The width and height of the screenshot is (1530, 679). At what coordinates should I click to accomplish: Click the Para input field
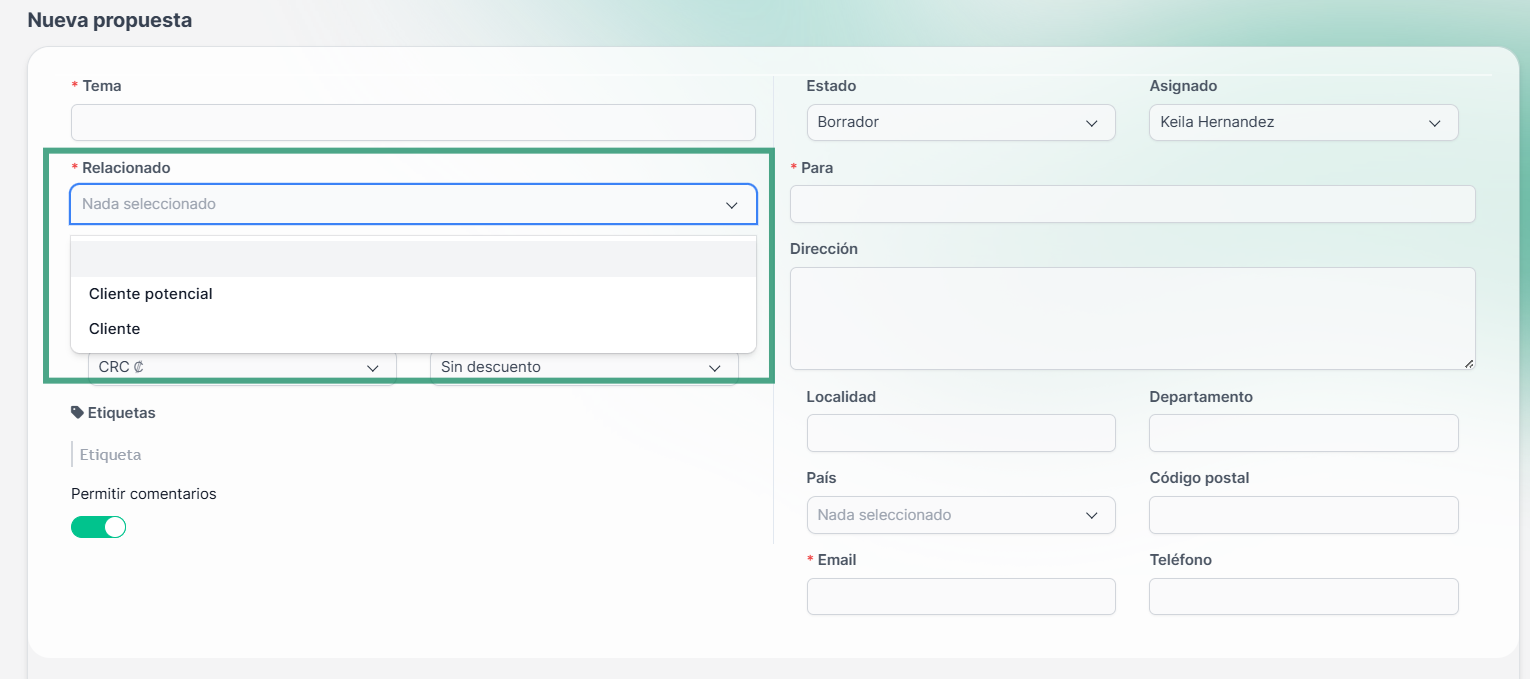(x=1132, y=204)
